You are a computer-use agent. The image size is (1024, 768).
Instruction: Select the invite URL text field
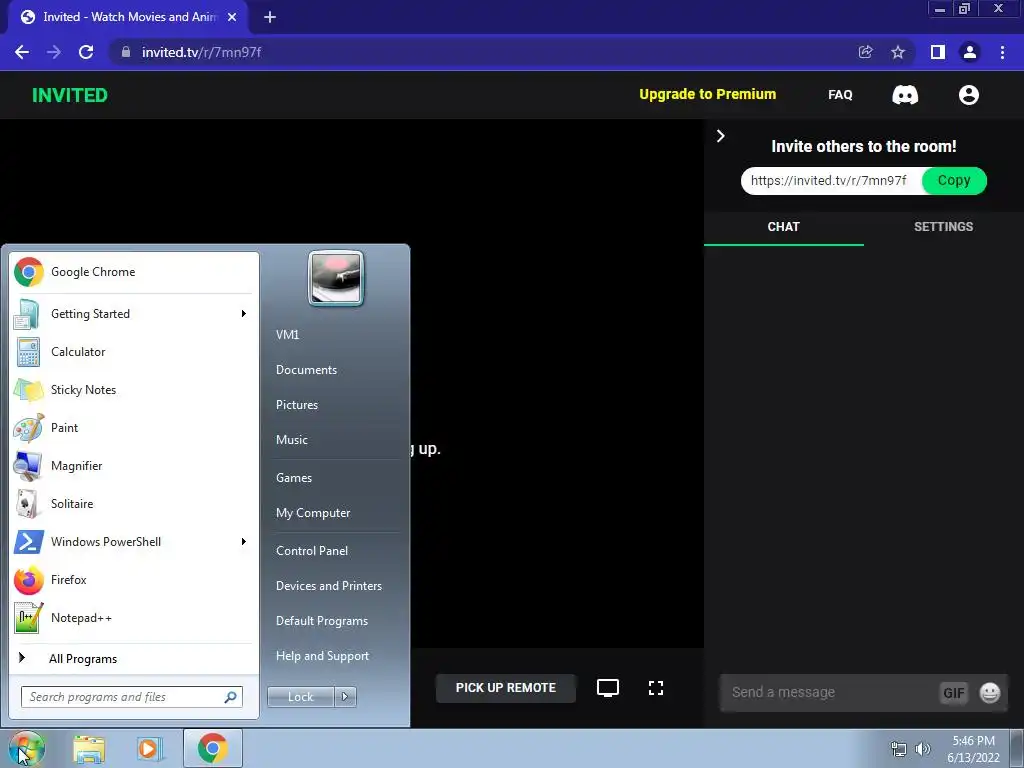tap(829, 180)
